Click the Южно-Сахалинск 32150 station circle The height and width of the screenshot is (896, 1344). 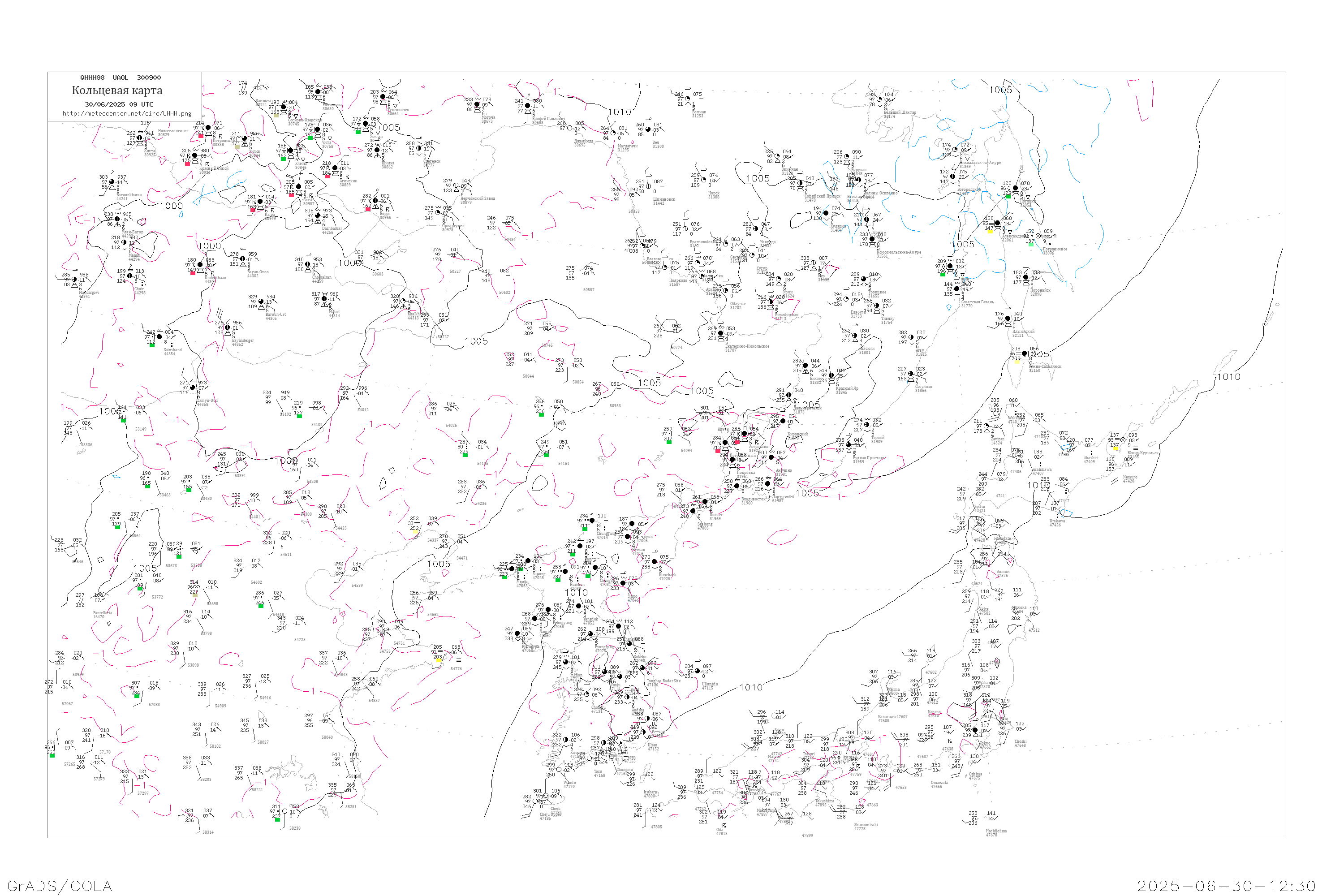coord(1025,354)
